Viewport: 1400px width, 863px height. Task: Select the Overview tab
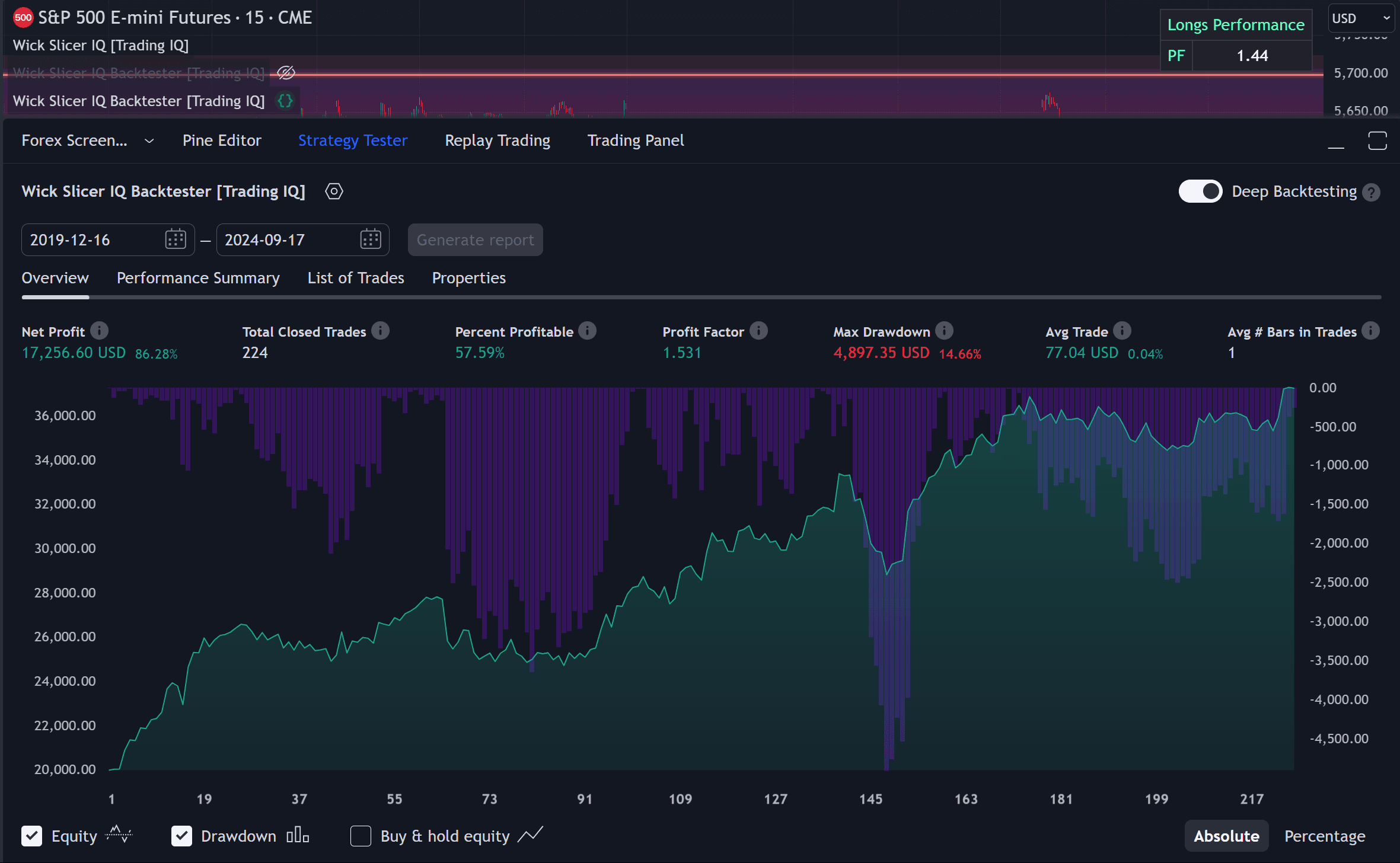point(55,278)
